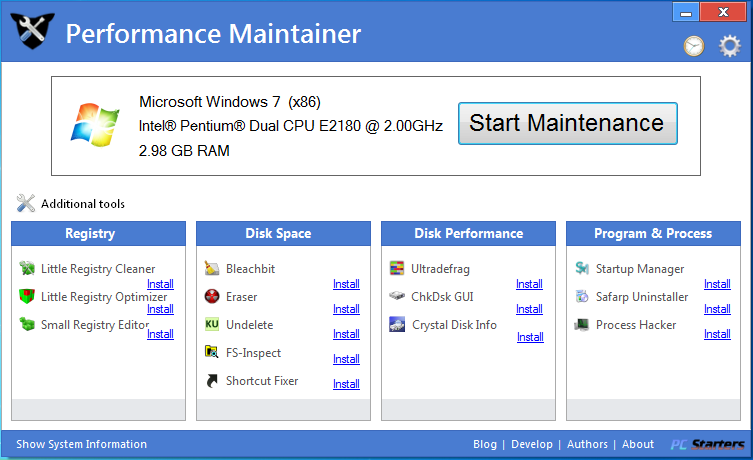Open the scheduler clock icon
Viewport: 753px width, 460px height.
693,47
